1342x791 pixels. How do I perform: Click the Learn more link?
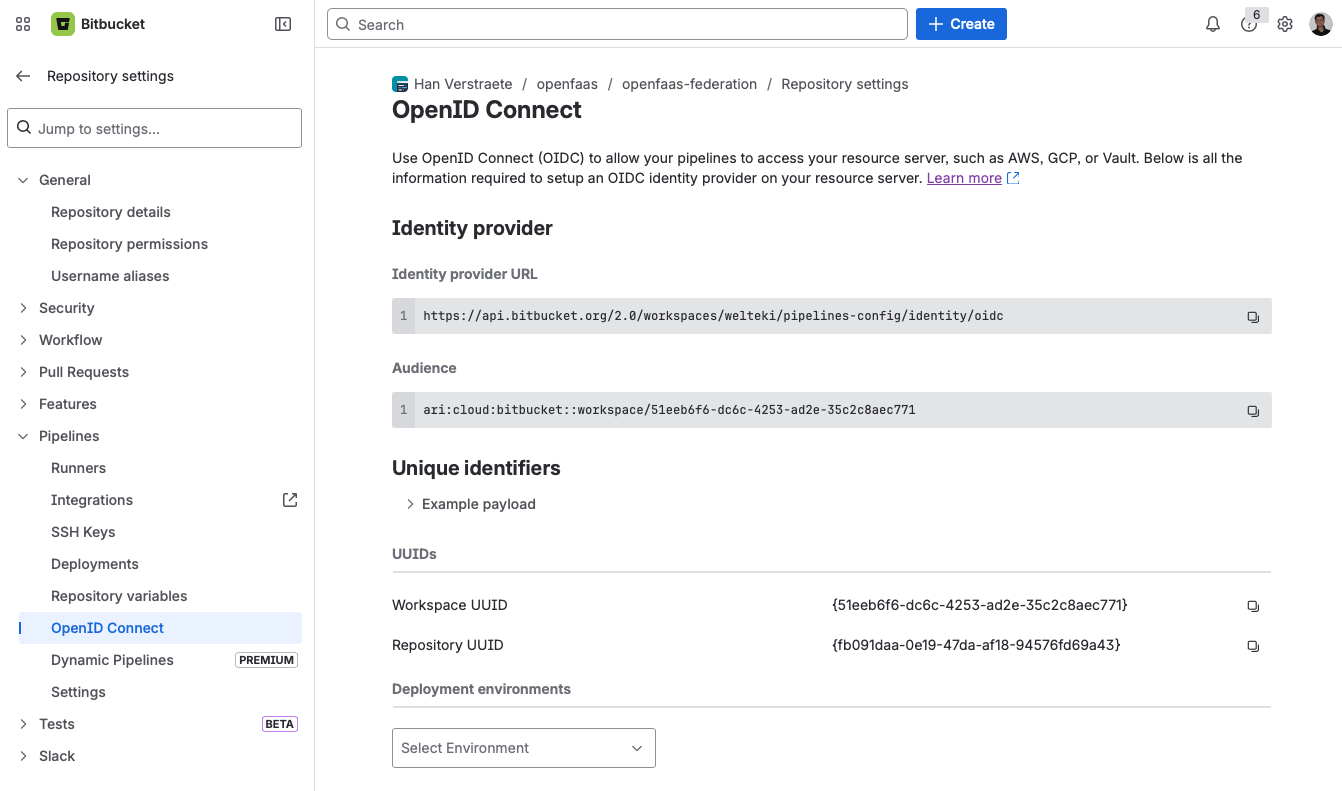(964, 177)
